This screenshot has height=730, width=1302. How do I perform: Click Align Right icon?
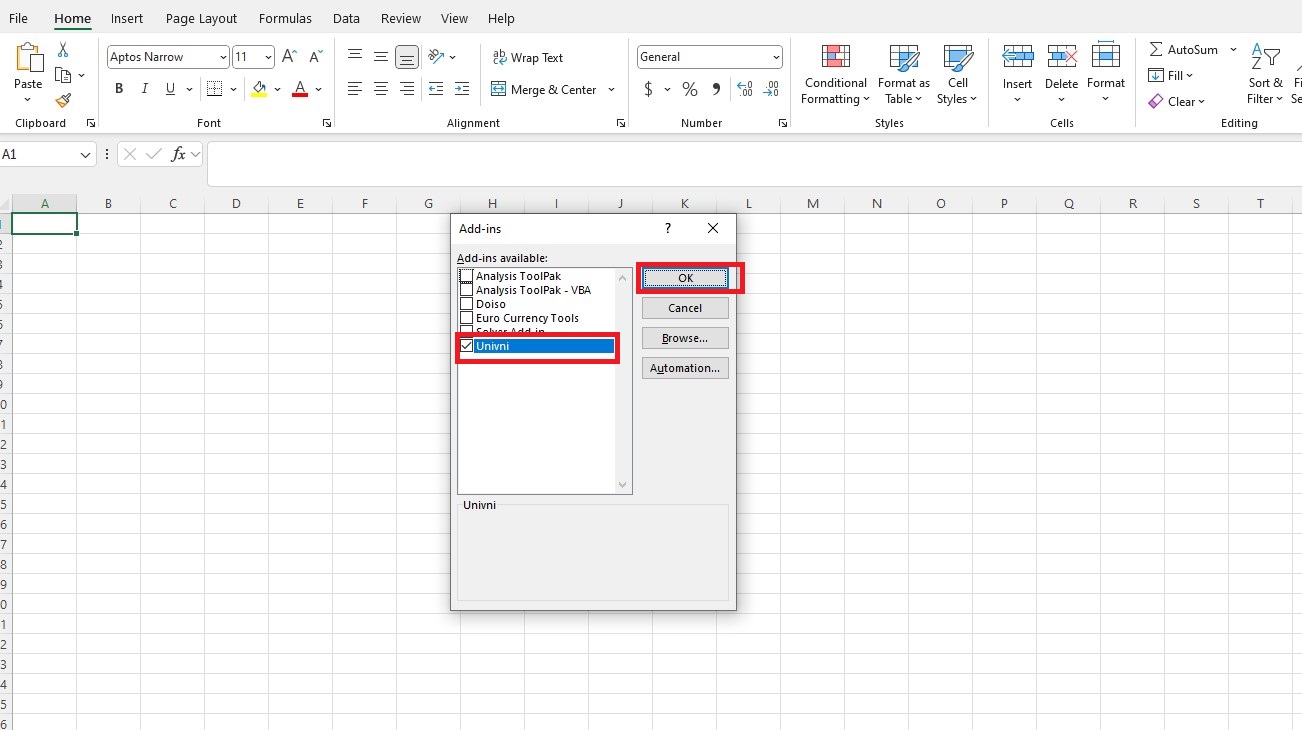tap(407, 89)
